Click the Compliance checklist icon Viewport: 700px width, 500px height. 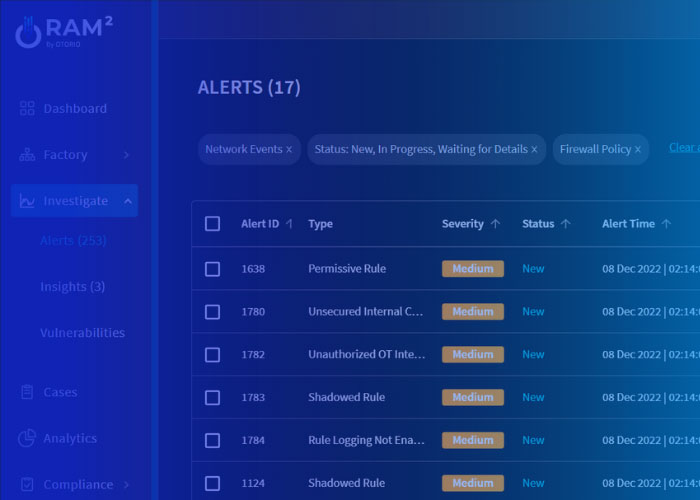point(27,484)
